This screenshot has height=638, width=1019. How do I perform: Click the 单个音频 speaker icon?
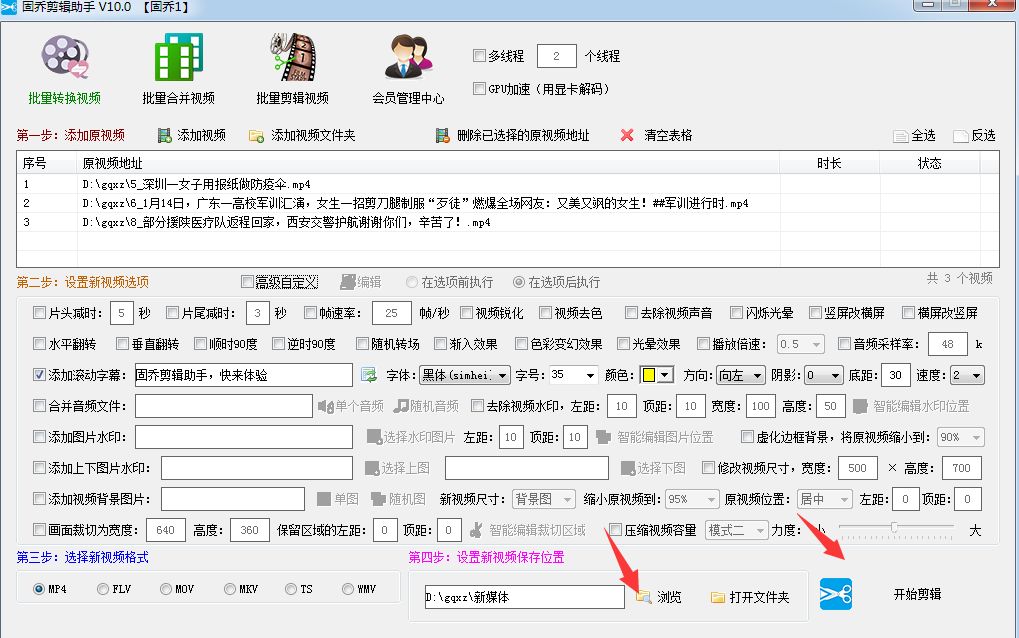coord(325,406)
